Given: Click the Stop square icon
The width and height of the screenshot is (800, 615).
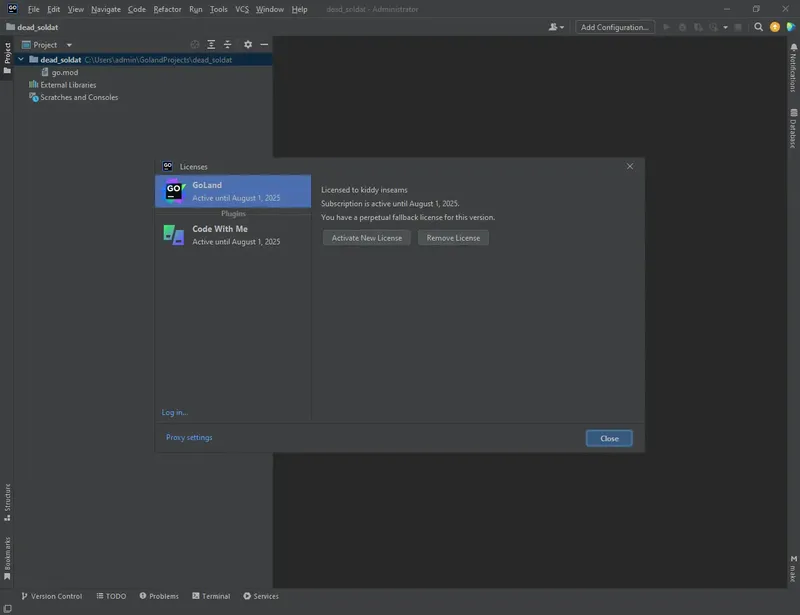Looking at the screenshot, I should pos(738,27).
